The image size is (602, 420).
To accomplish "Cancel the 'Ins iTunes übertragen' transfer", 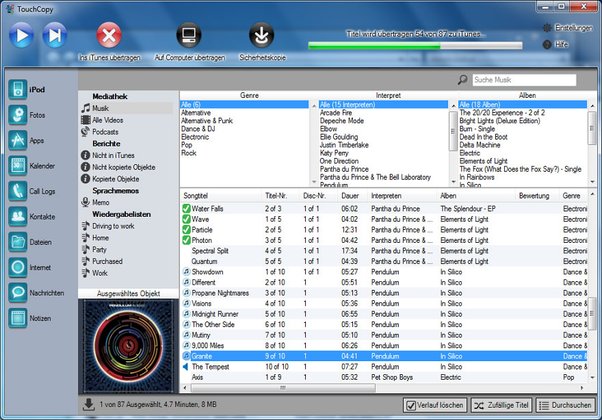I will tap(109, 35).
